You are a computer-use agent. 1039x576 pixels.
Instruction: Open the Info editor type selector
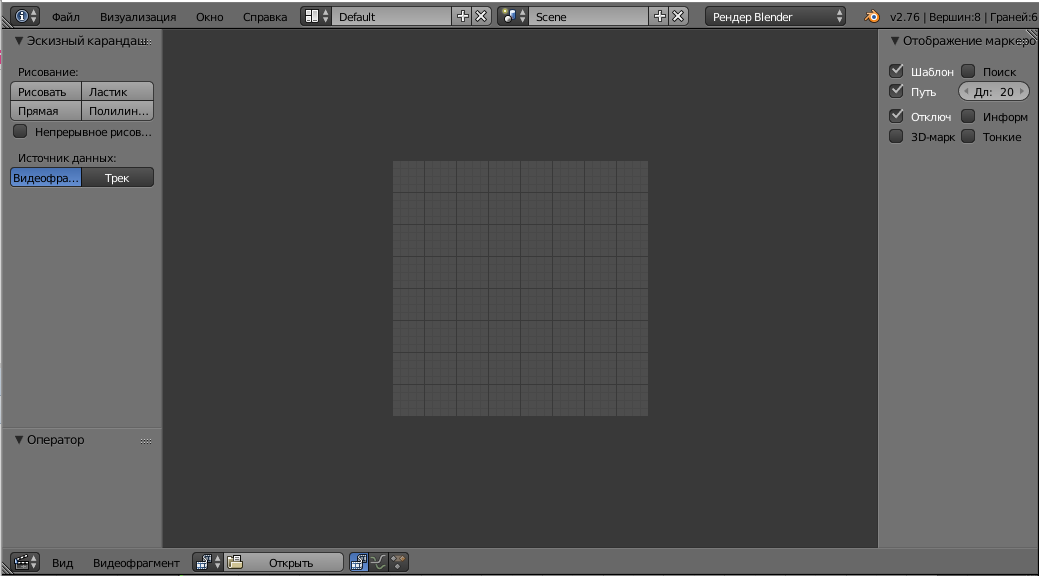point(25,17)
